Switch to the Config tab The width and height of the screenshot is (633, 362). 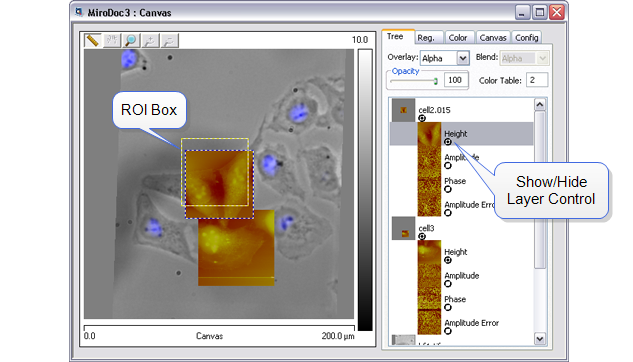pos(527,38)
